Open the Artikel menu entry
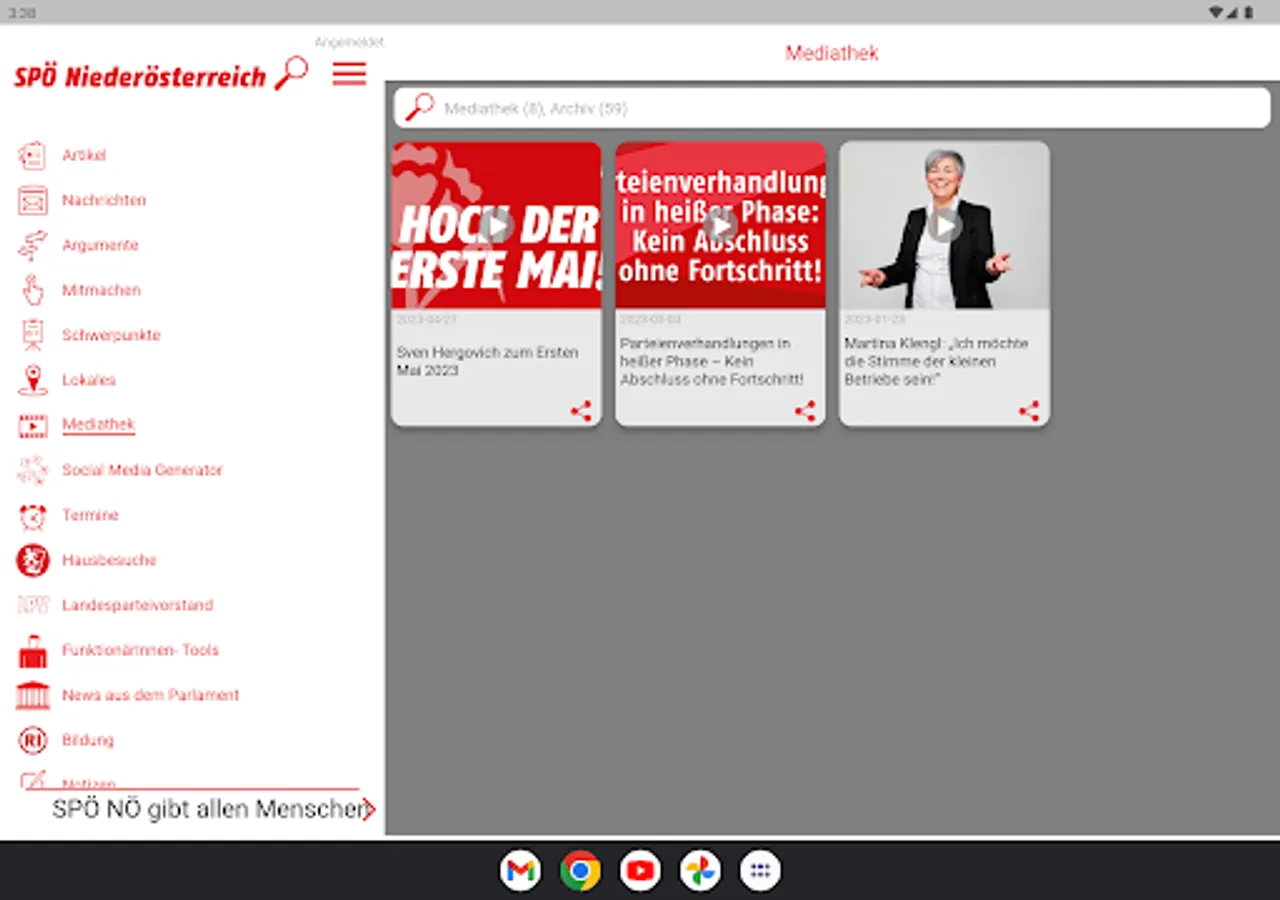This screenshot has width=1280, height=900. (84, 155)
